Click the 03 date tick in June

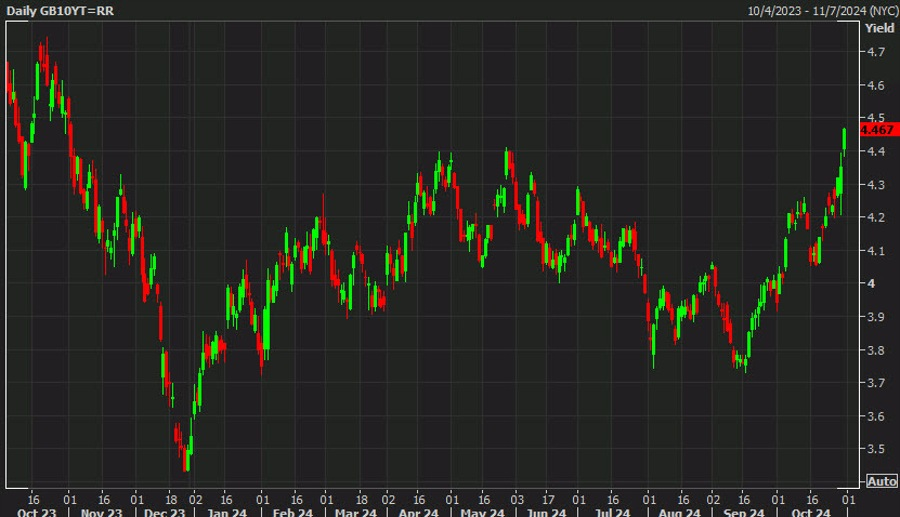[517, 499]
